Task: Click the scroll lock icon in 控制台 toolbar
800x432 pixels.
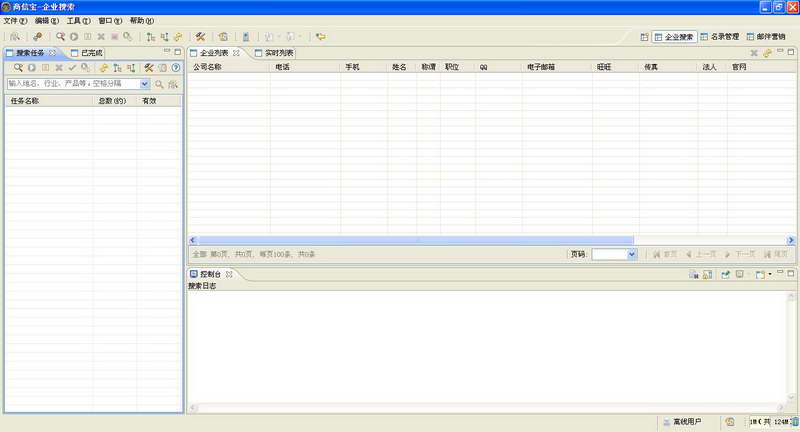Action: point(707,274)
